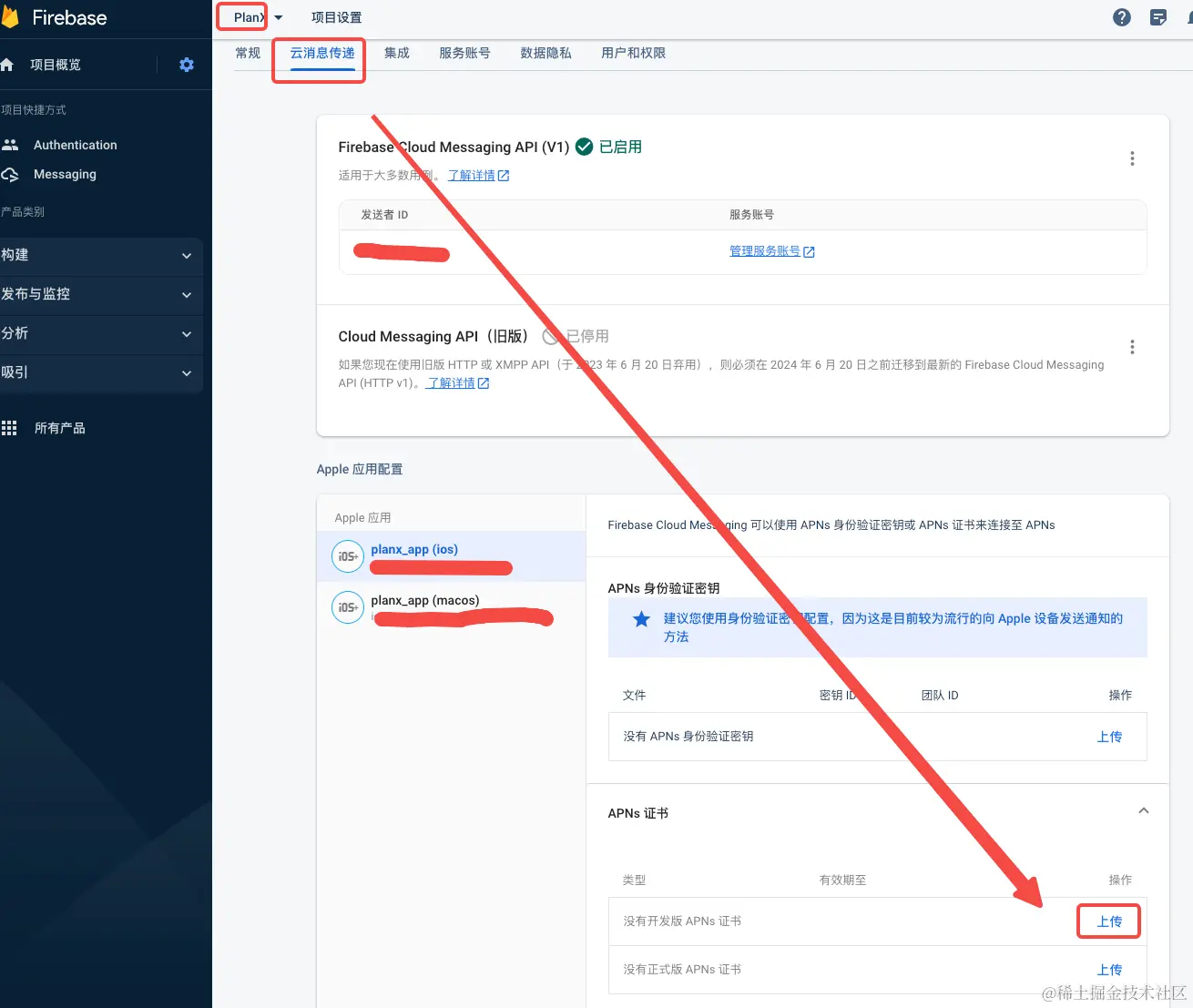Click 有效期至 column header

[842, 881]
